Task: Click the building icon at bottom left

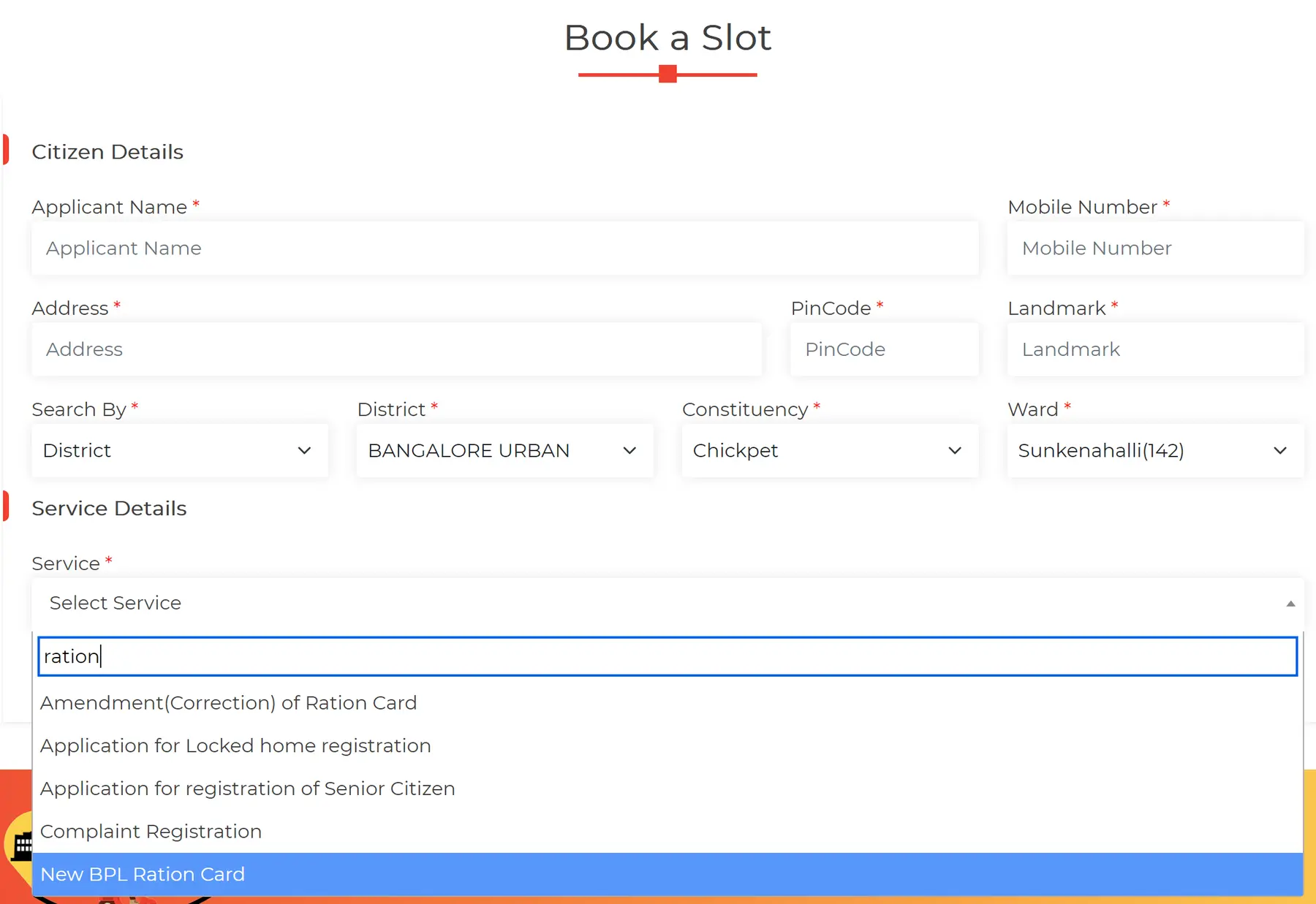Action: 22,848
